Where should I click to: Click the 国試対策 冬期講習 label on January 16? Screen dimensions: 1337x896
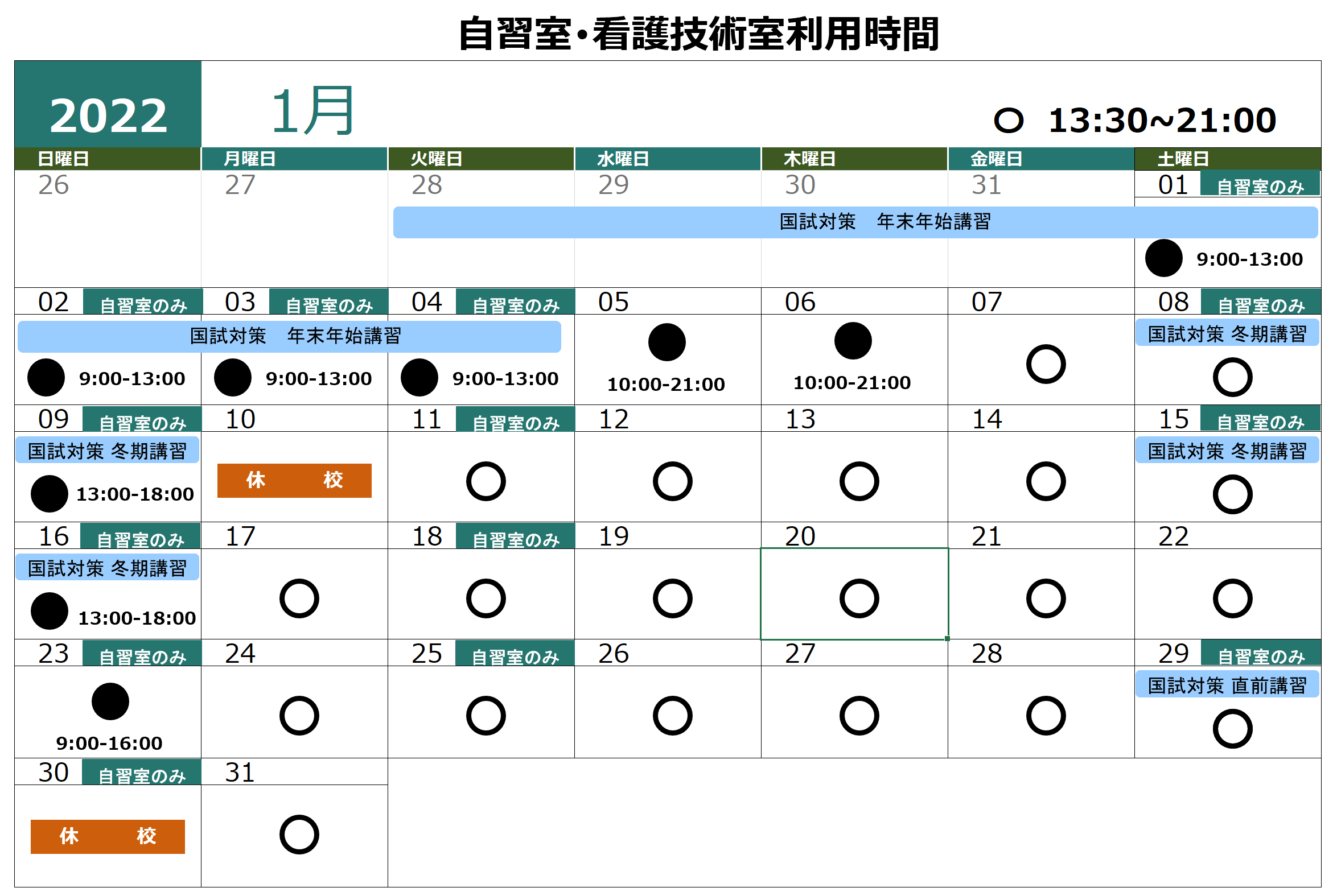[x=107, y=568]
